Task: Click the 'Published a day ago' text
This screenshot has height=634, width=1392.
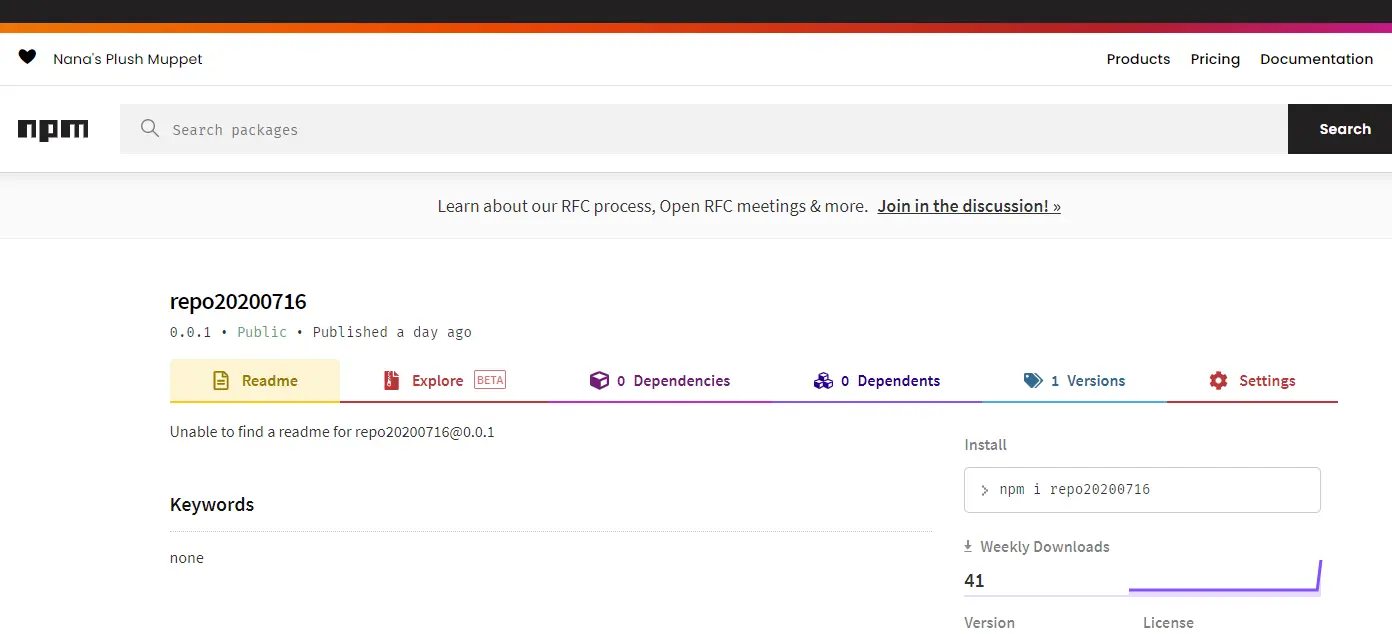Action: click(392, 332)
